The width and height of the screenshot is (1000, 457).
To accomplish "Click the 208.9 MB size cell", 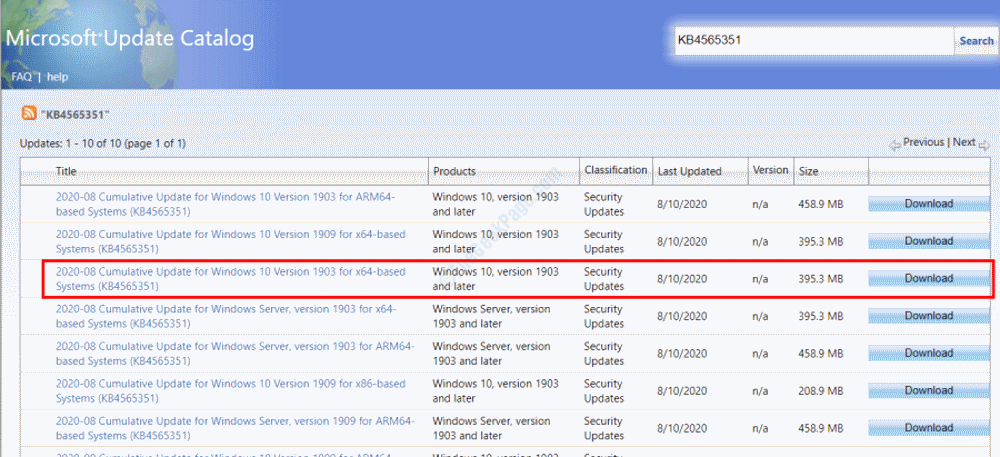I will click(820, 391).
